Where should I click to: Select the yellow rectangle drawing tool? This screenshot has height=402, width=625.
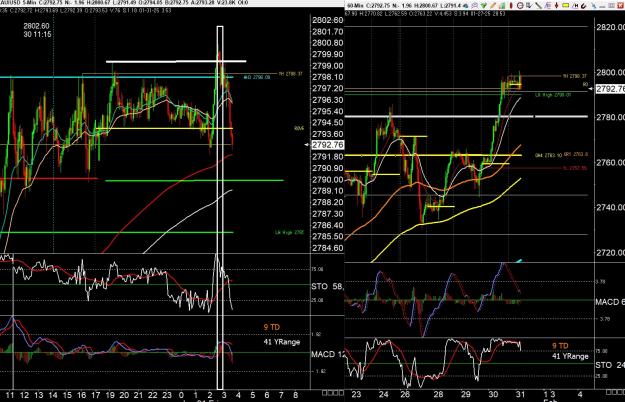click(x=566, y=6)
